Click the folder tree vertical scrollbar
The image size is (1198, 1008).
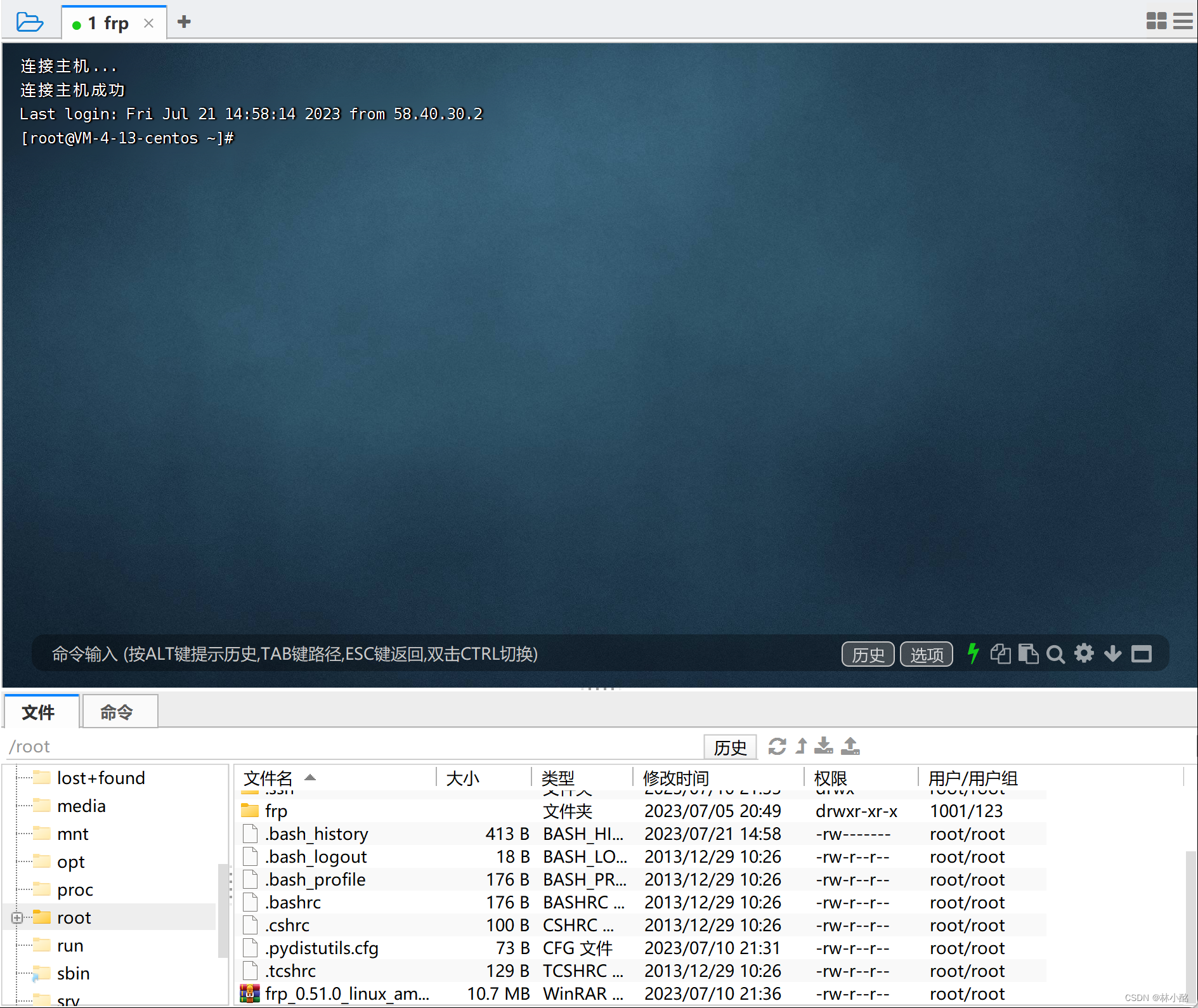pos(223,910)
